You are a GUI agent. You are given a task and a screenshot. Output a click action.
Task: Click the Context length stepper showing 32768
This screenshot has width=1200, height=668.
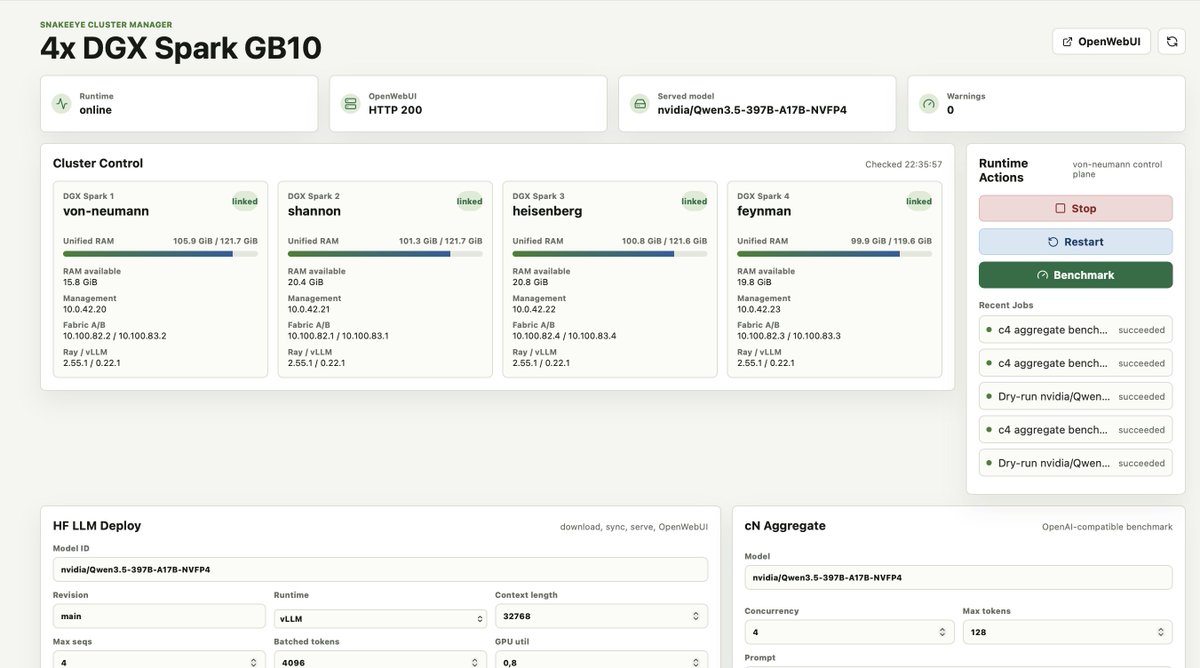coord(601,616)
